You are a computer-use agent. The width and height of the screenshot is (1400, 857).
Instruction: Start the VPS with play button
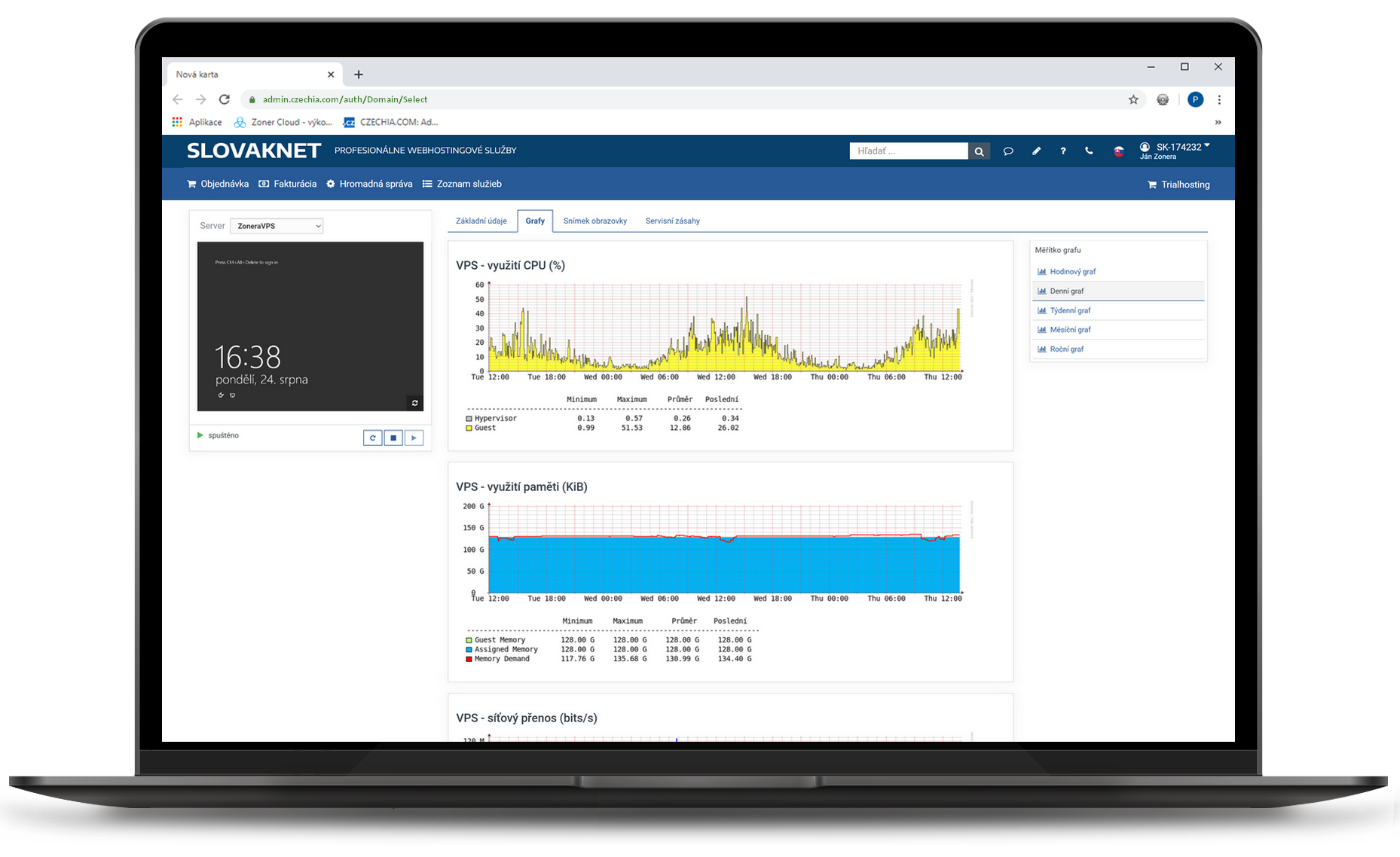(414, 438)
